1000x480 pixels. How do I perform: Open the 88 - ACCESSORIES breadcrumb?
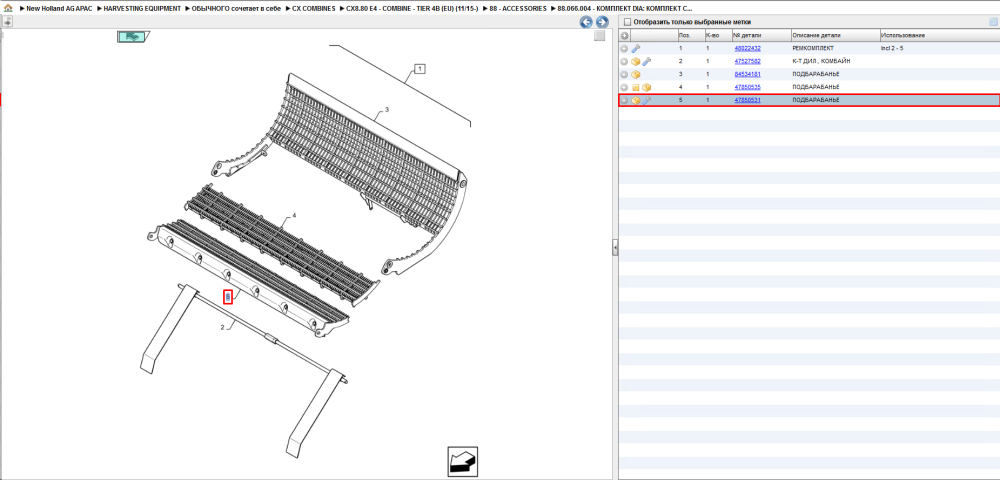518,9
